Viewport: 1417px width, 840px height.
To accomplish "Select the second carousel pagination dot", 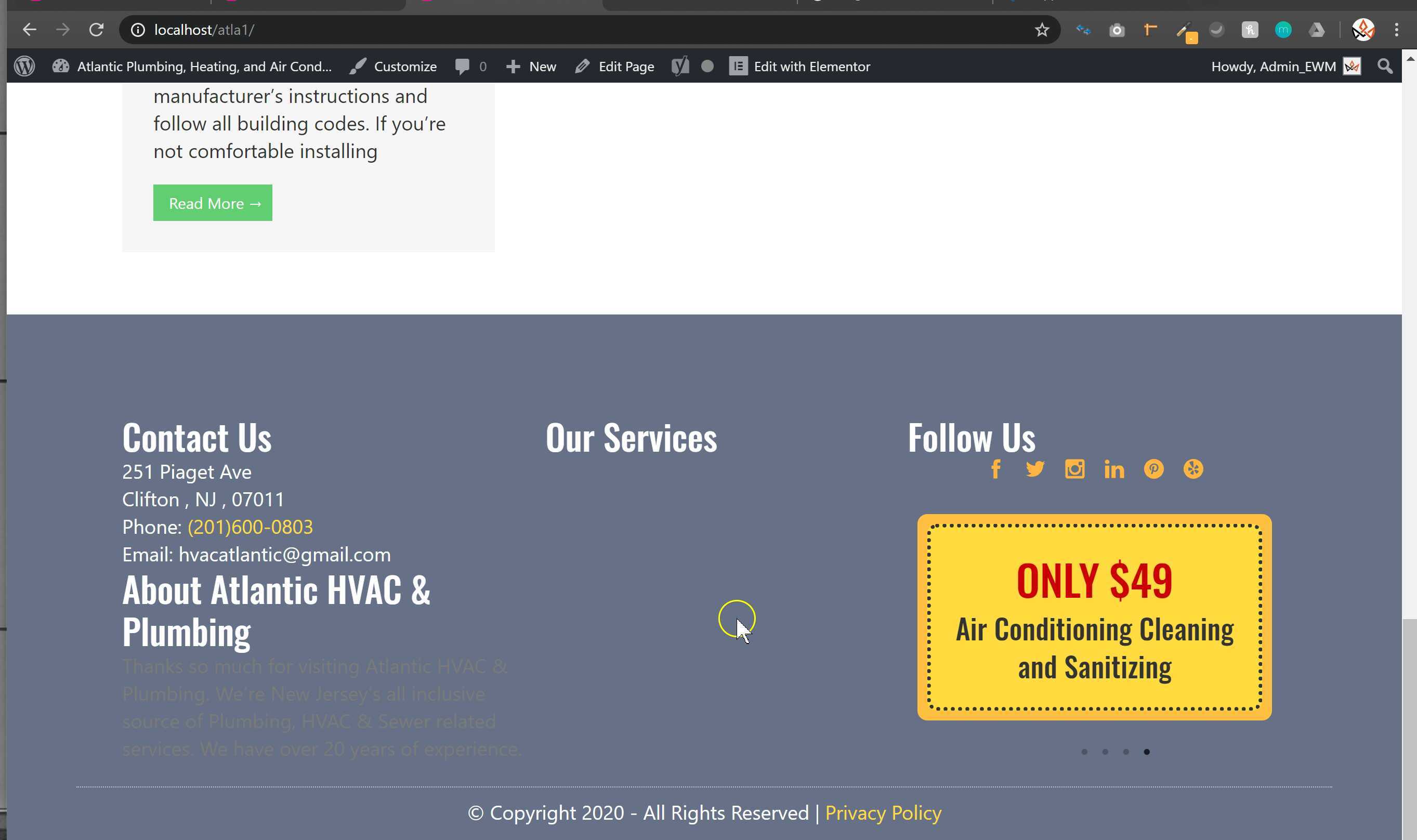I will click(x=1105, y=752).
